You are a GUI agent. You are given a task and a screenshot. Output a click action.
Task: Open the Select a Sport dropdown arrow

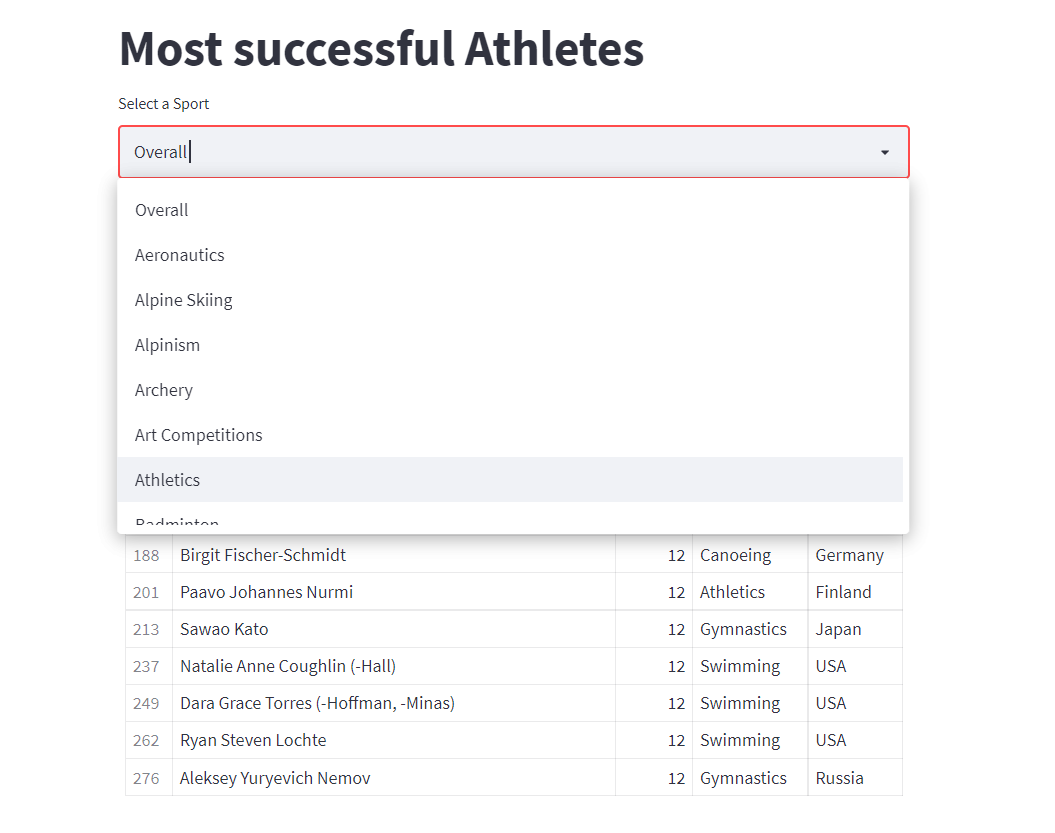tap(884, 152)
